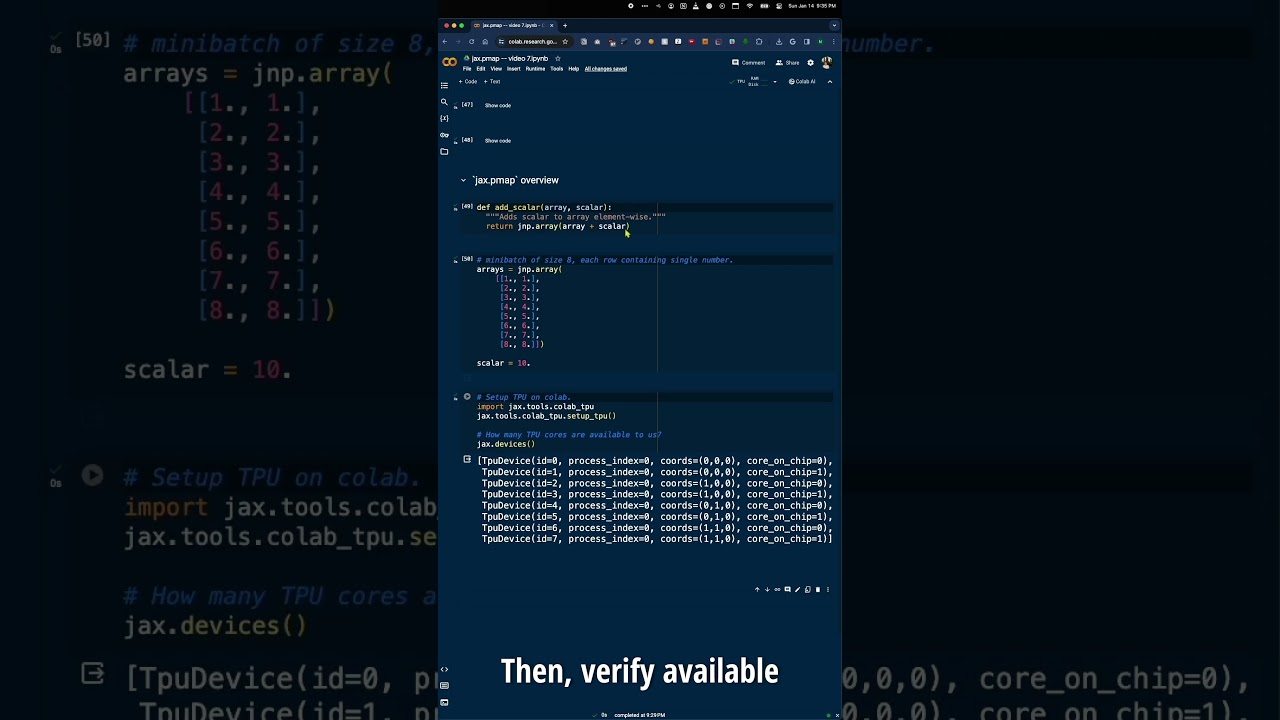Add a new Text cell
Image resolution: width=1280 pixels, height=720 pixels.
[492, 82]
